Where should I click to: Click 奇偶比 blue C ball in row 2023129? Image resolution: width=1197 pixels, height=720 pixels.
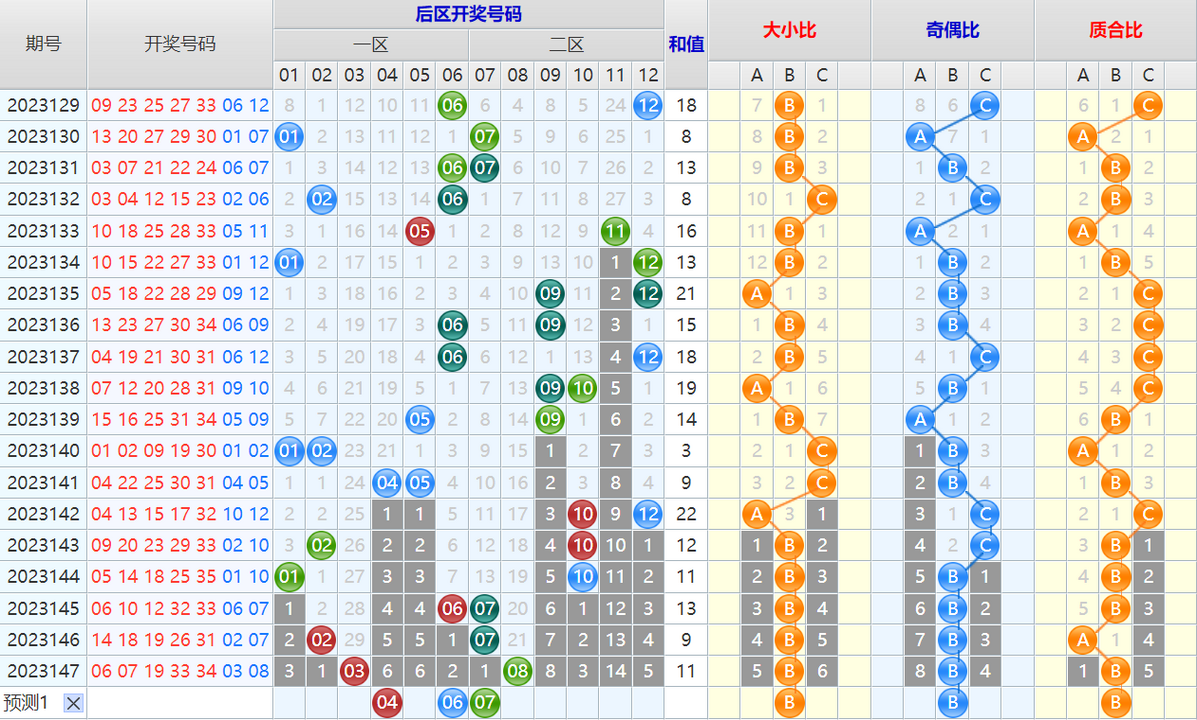[x=985, y=105]
